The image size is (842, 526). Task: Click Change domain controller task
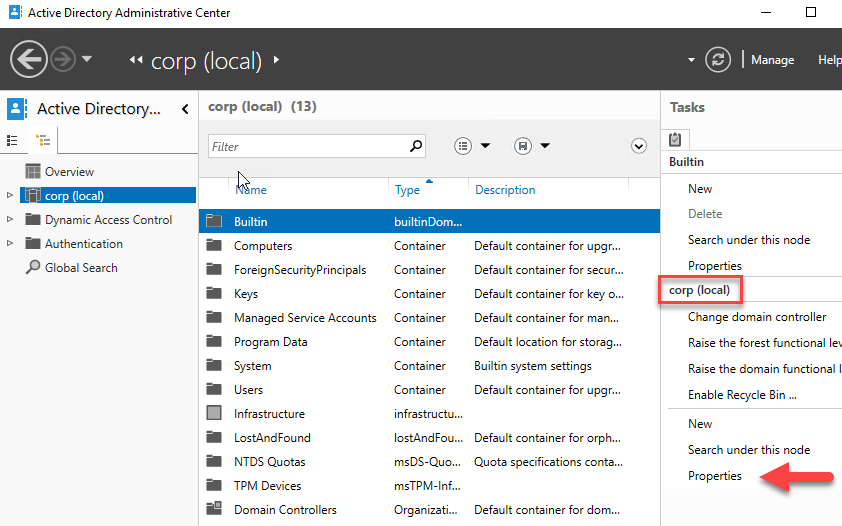757,317
